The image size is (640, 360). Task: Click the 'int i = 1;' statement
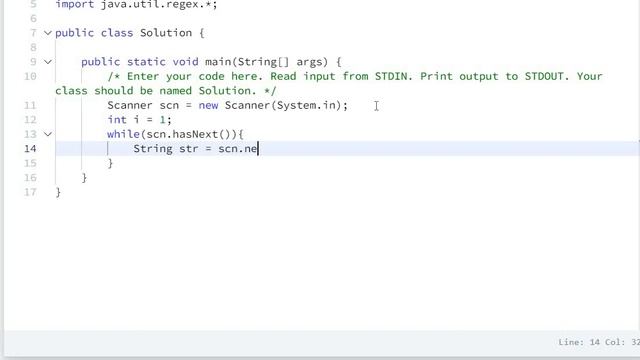tap(139, 120)
